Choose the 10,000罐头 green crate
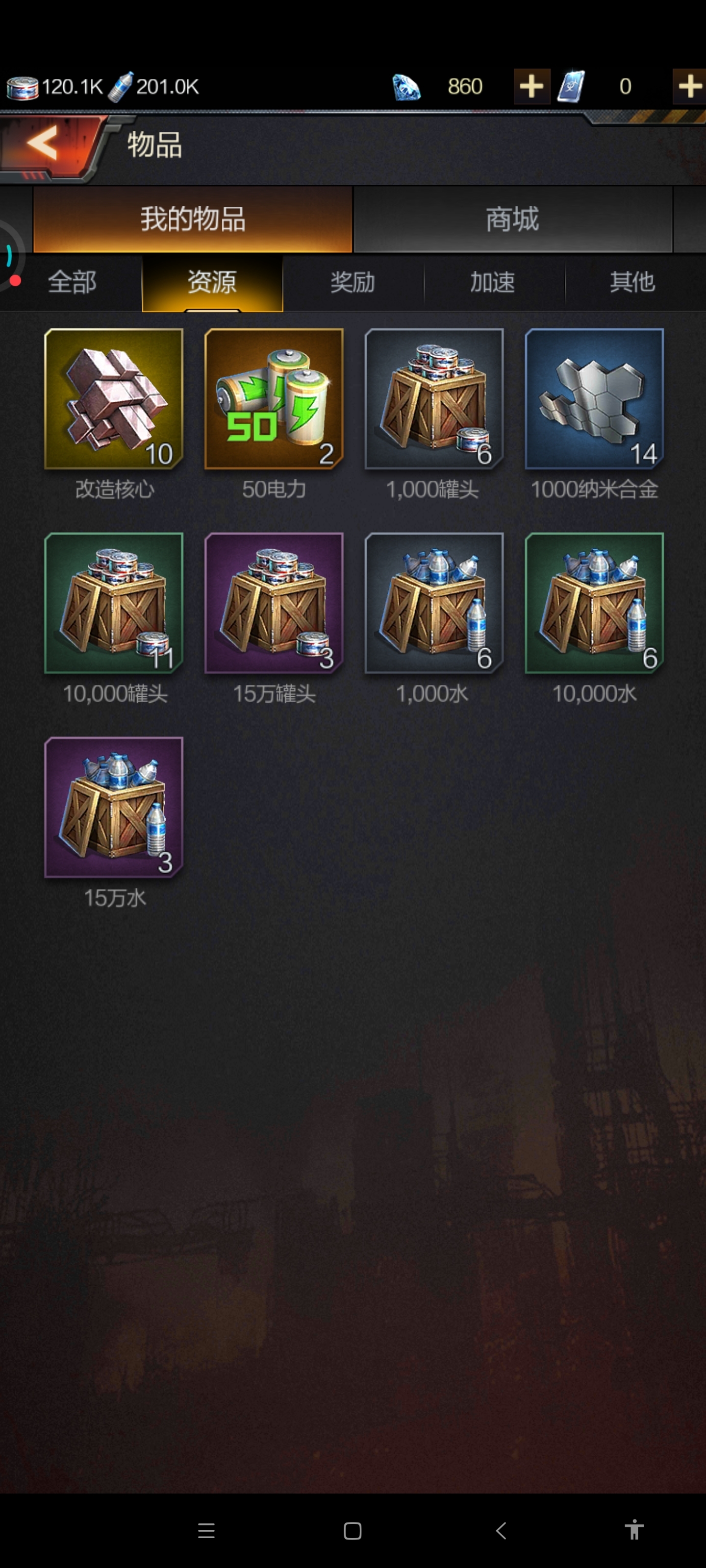 (114, 603)
